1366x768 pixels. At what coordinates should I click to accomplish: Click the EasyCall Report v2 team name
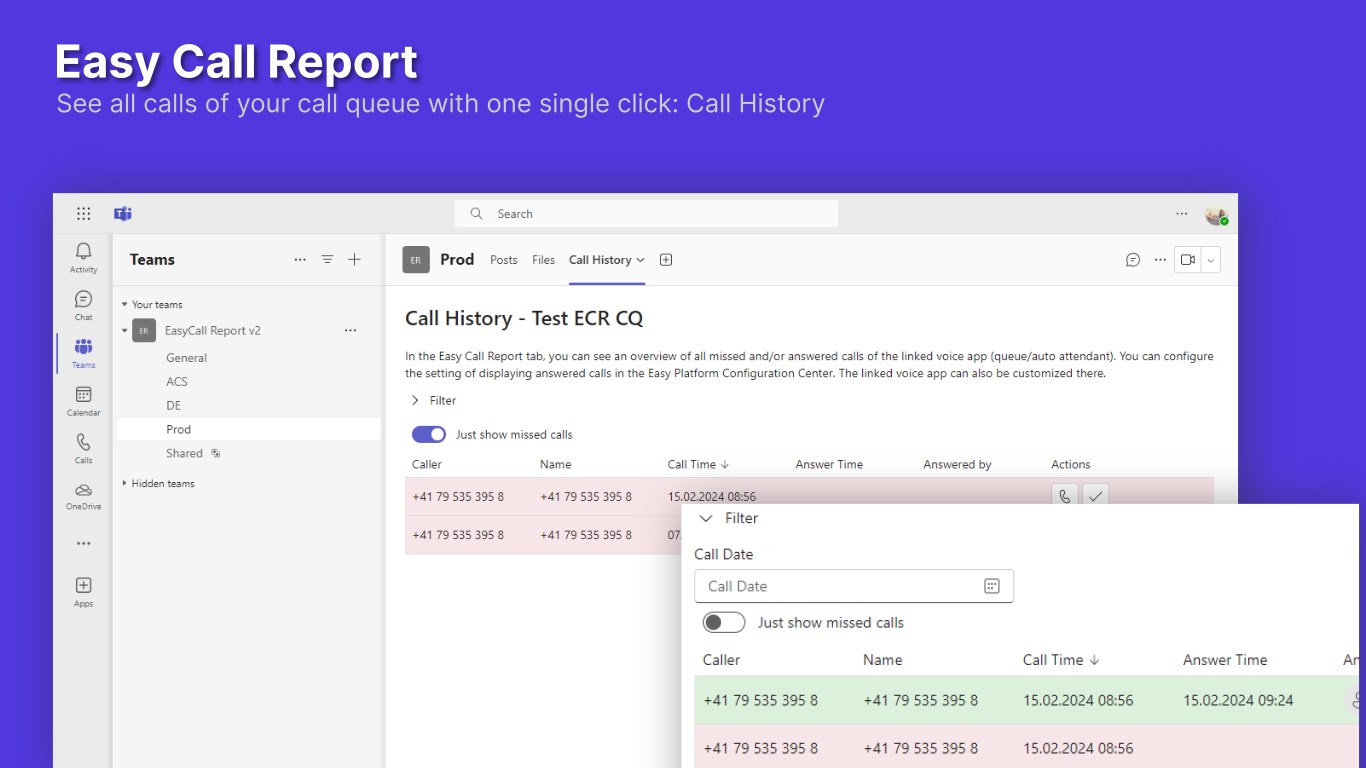click(213, 330)
